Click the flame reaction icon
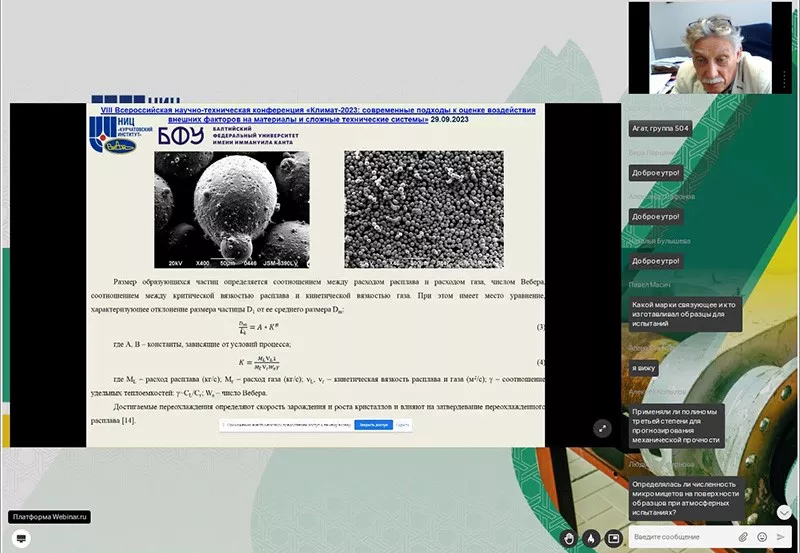Image resolution: width=800 pixels, height=553 pixels. (x=591, y=538)
